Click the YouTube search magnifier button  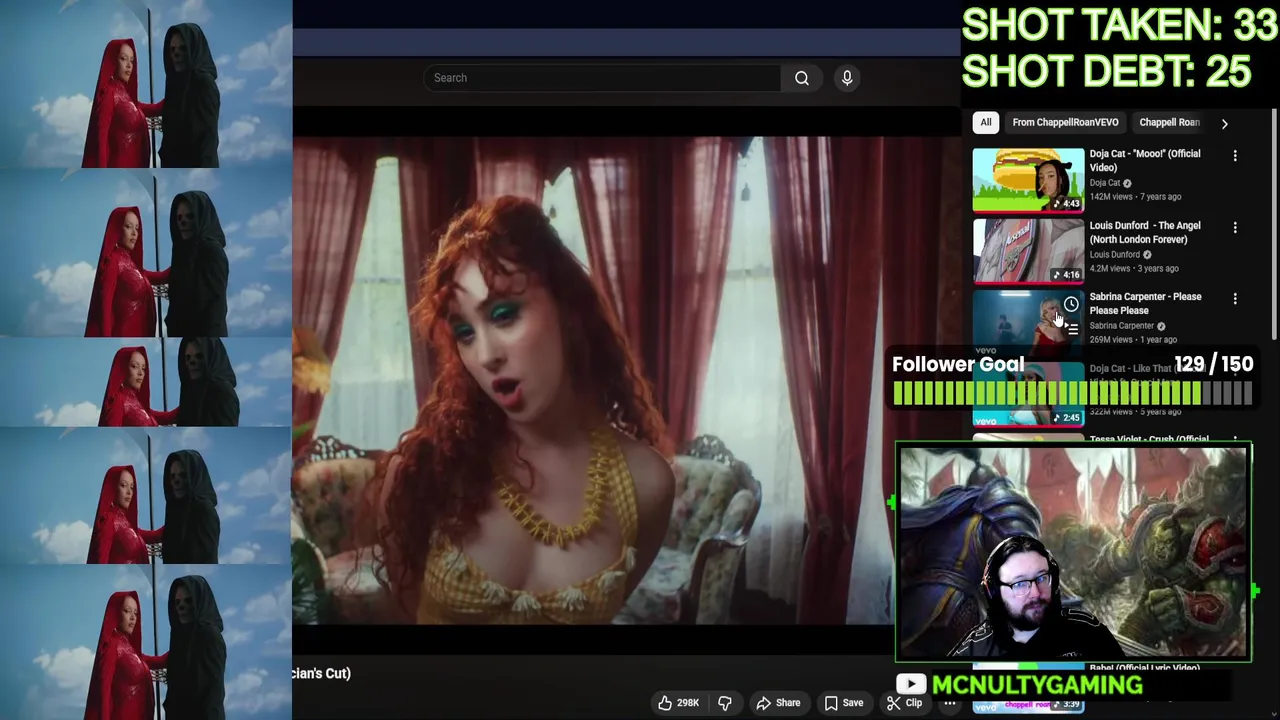click(802, 78)
